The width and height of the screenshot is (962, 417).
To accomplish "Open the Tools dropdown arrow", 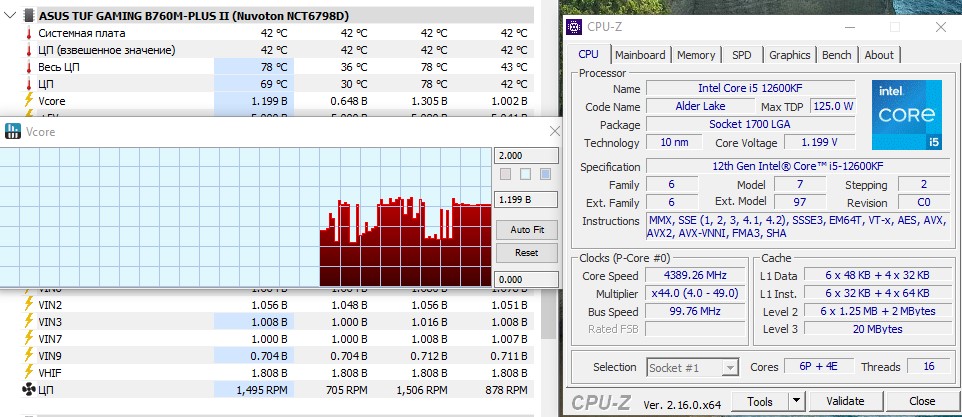I will [796, 402].
